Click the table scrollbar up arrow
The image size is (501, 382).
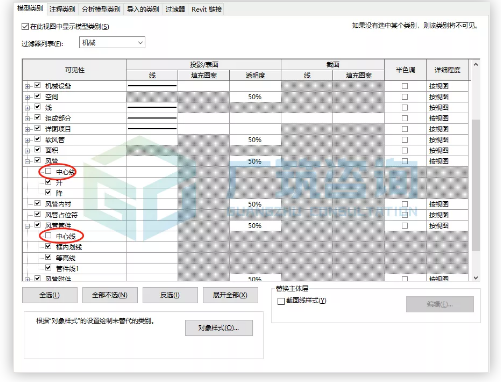[476, 65]
